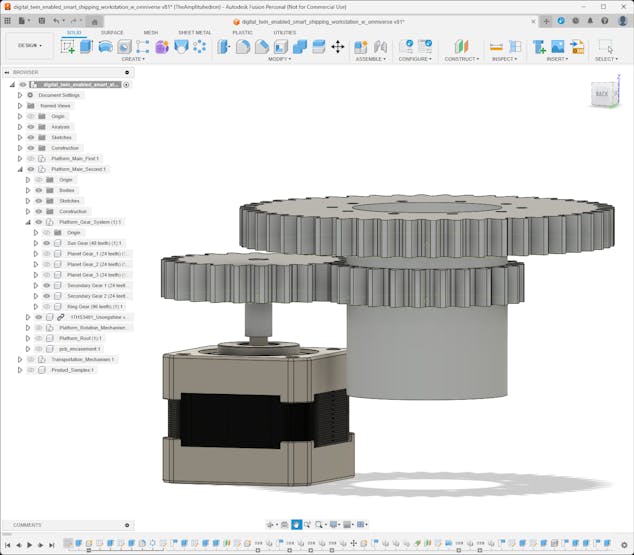Open the UTILITIES tab
This screenshot has height=555, width=634.
click(x=284, y=32)
